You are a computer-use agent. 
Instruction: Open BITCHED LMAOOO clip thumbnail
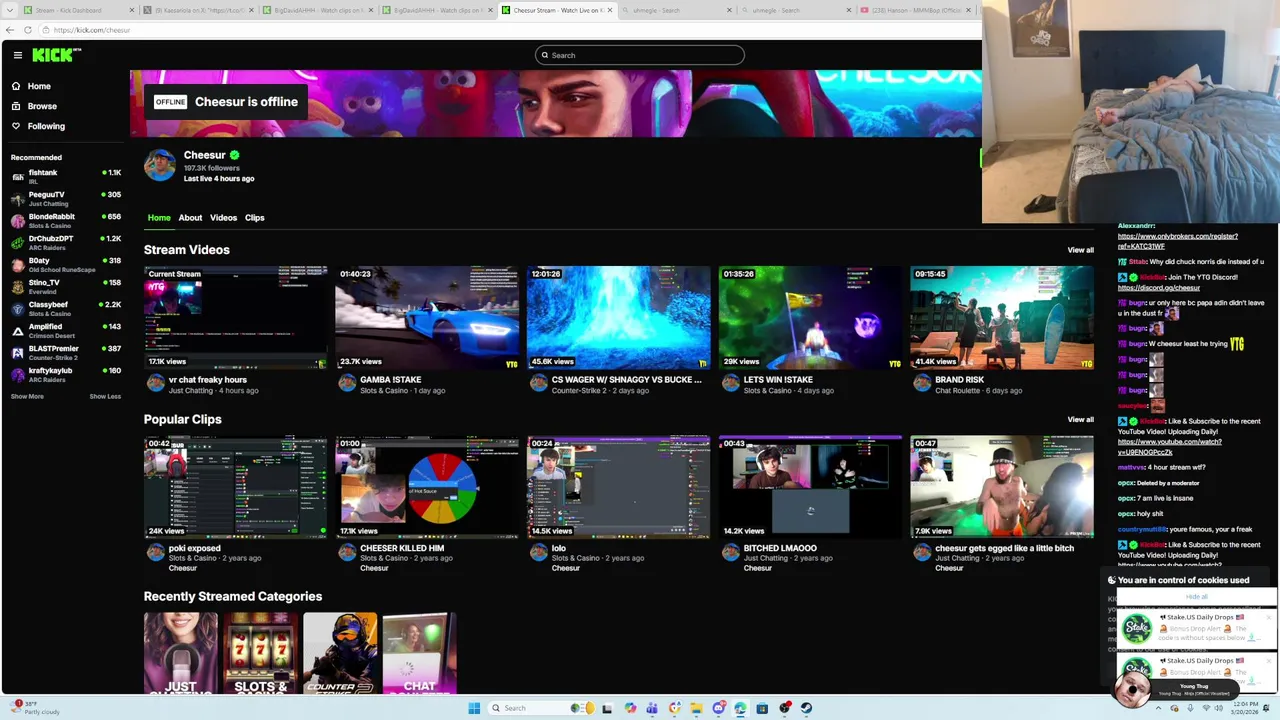[810, 487]
